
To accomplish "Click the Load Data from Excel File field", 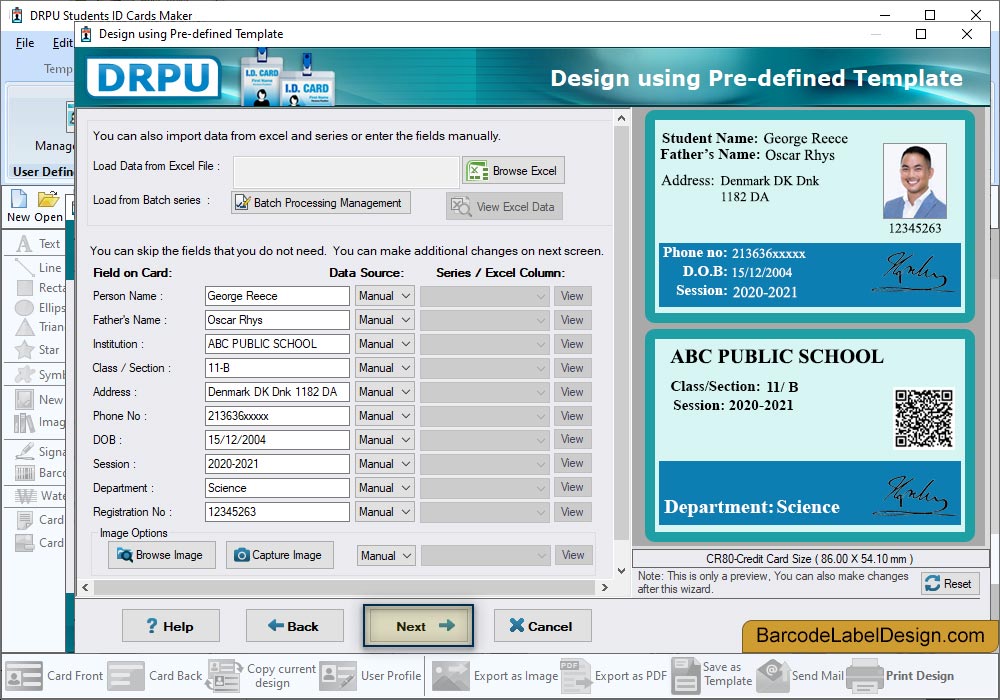I will 346,171.
